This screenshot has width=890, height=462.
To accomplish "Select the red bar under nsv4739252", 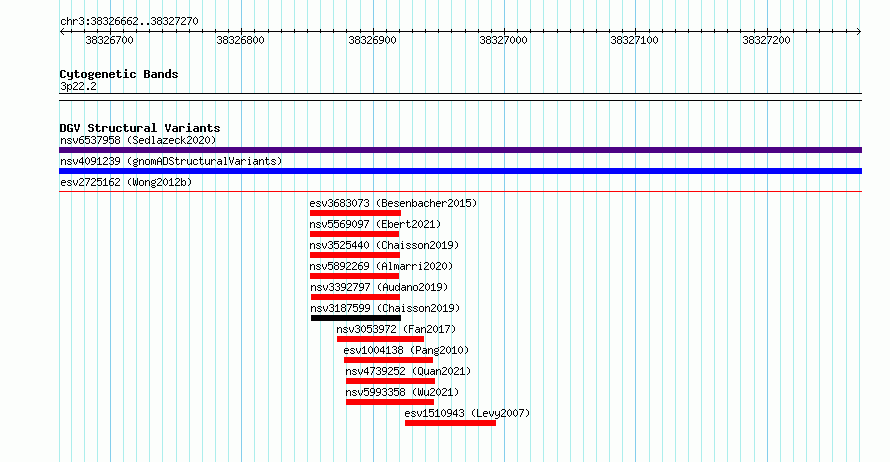I will pyautogui.click(x=391, y=381).
